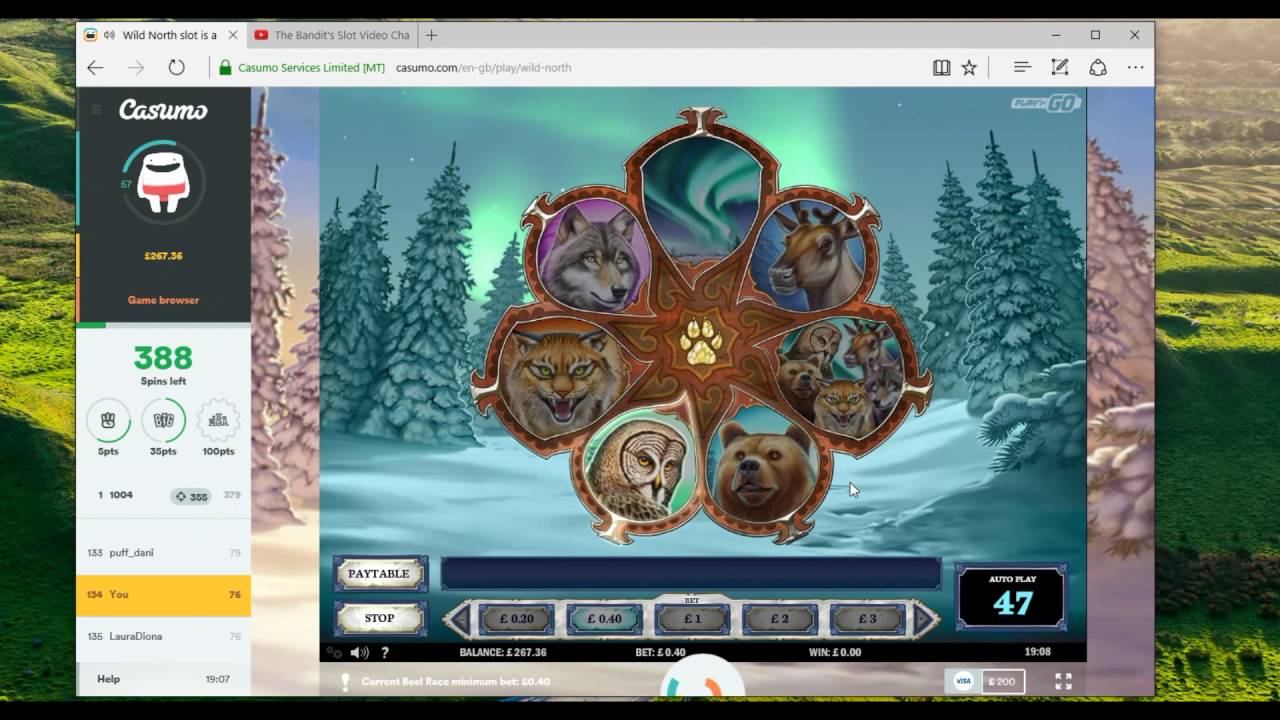Open a new browser tab

(x=432, y=35)
